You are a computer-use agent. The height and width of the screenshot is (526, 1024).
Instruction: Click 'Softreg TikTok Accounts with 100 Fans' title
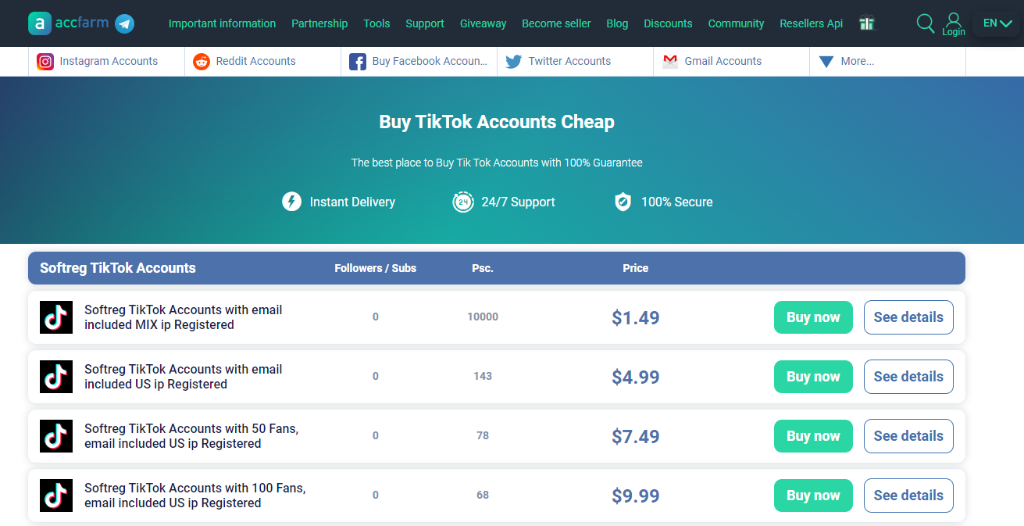click(x=195, y=495)
